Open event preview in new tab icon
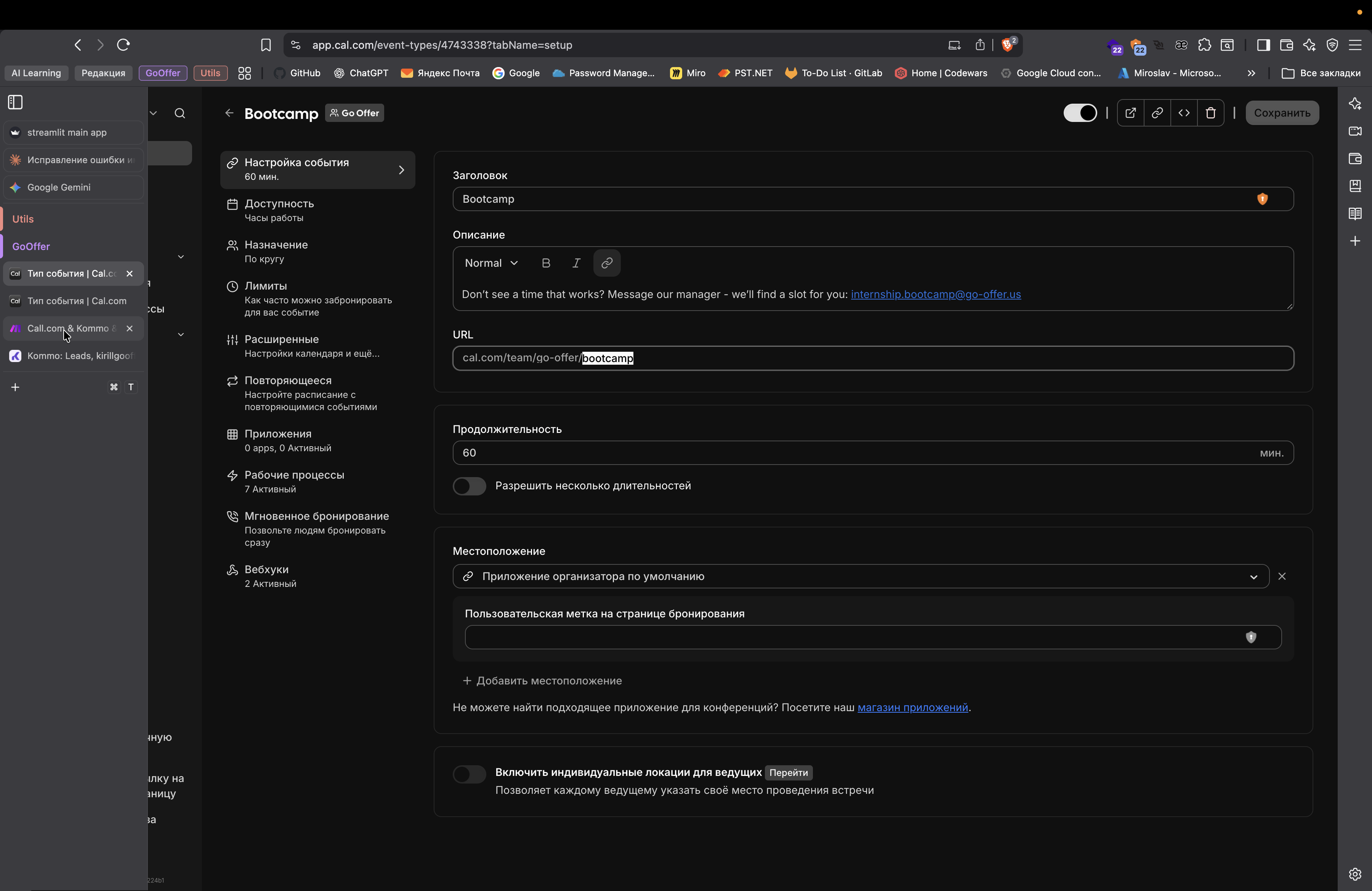The image size is (1372, 891). point(1130,113)
